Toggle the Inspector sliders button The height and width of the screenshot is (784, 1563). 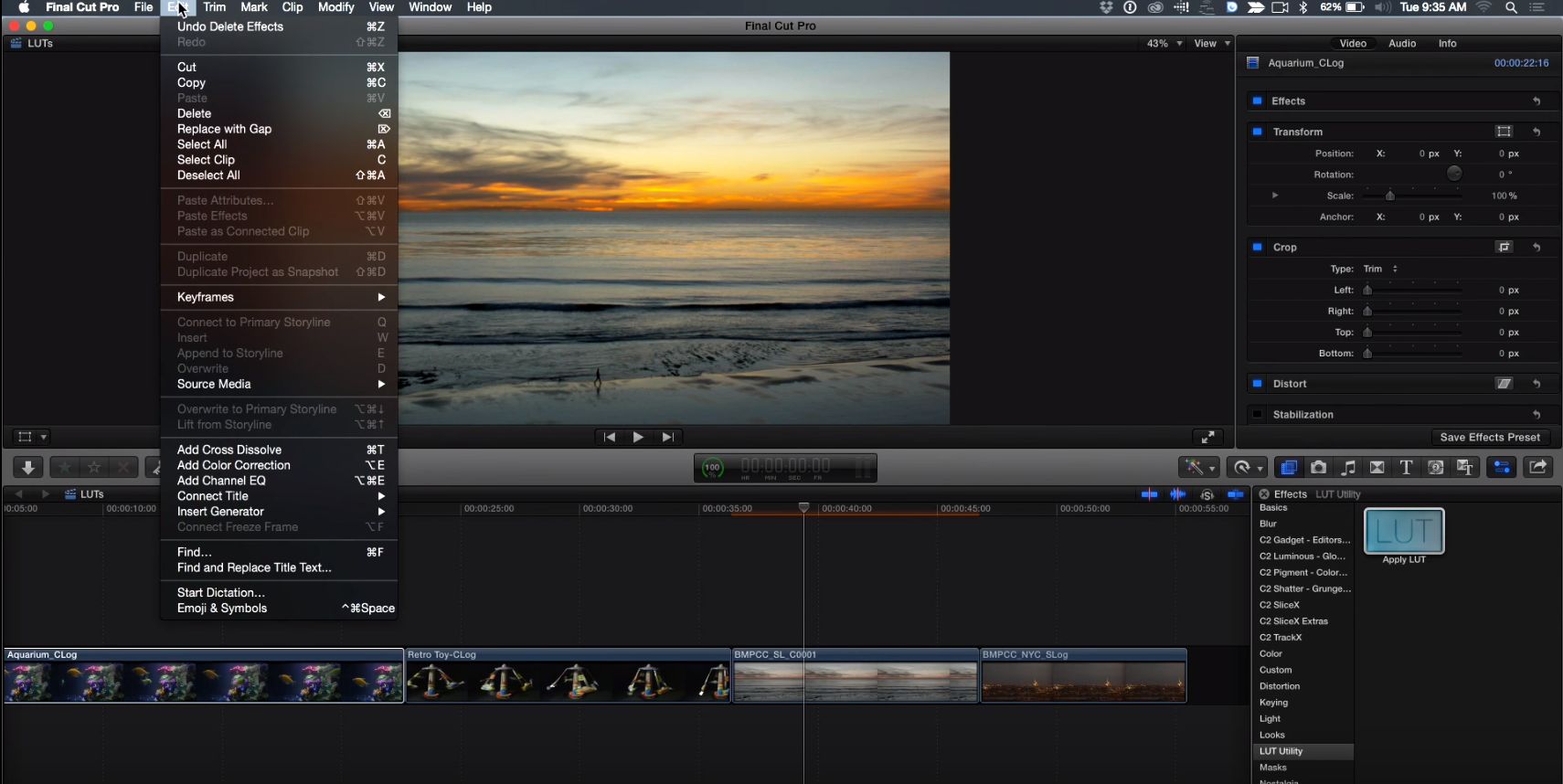(1502, 467)
